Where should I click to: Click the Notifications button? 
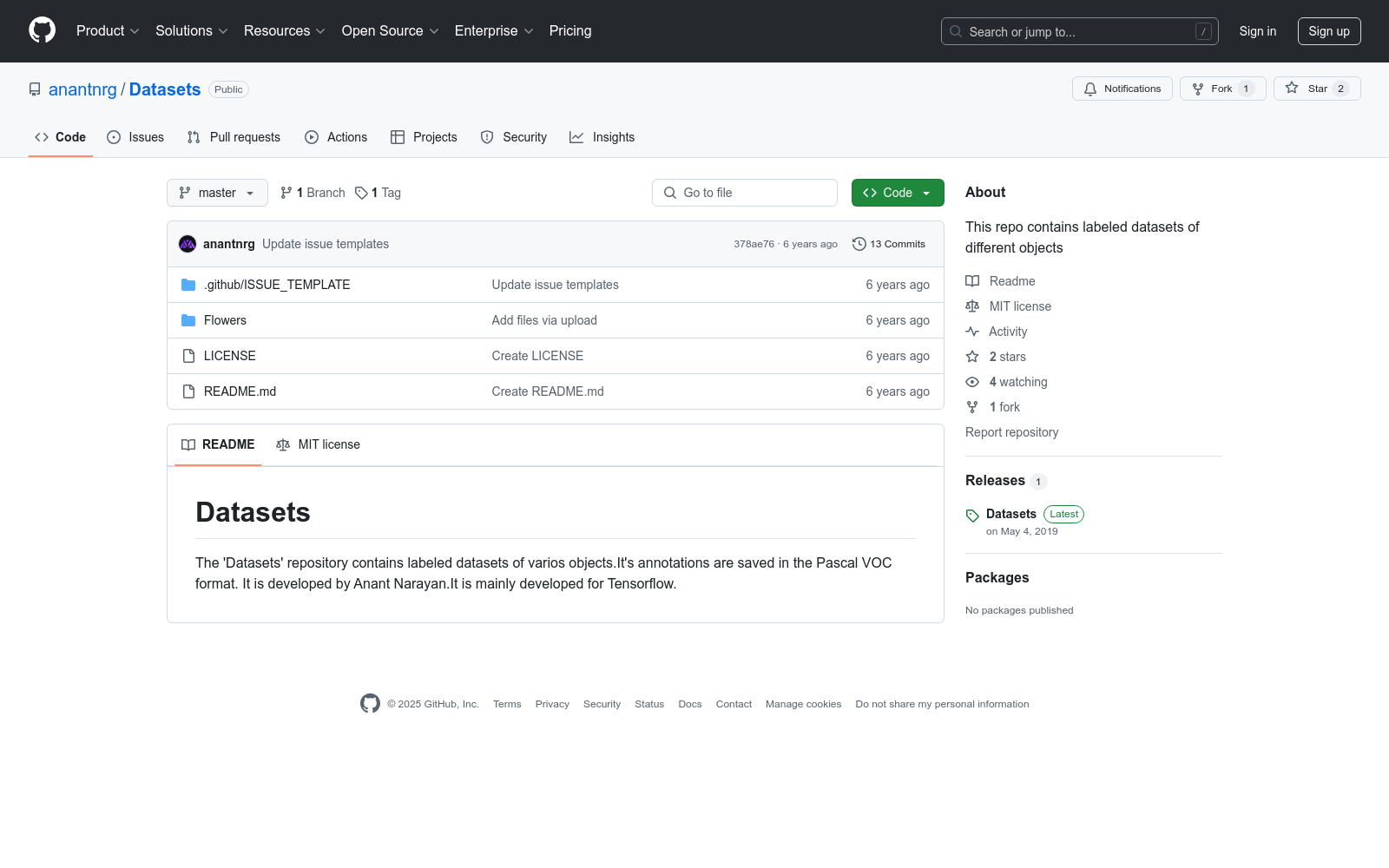coord(1122,89)
